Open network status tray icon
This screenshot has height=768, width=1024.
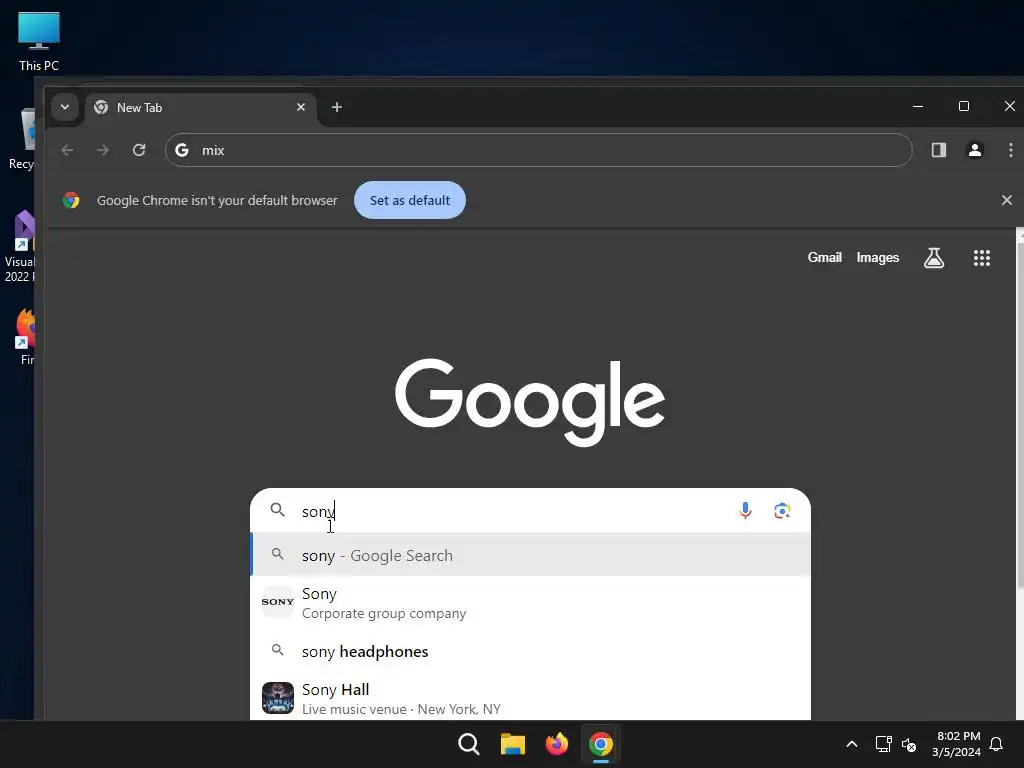(883, 744)
